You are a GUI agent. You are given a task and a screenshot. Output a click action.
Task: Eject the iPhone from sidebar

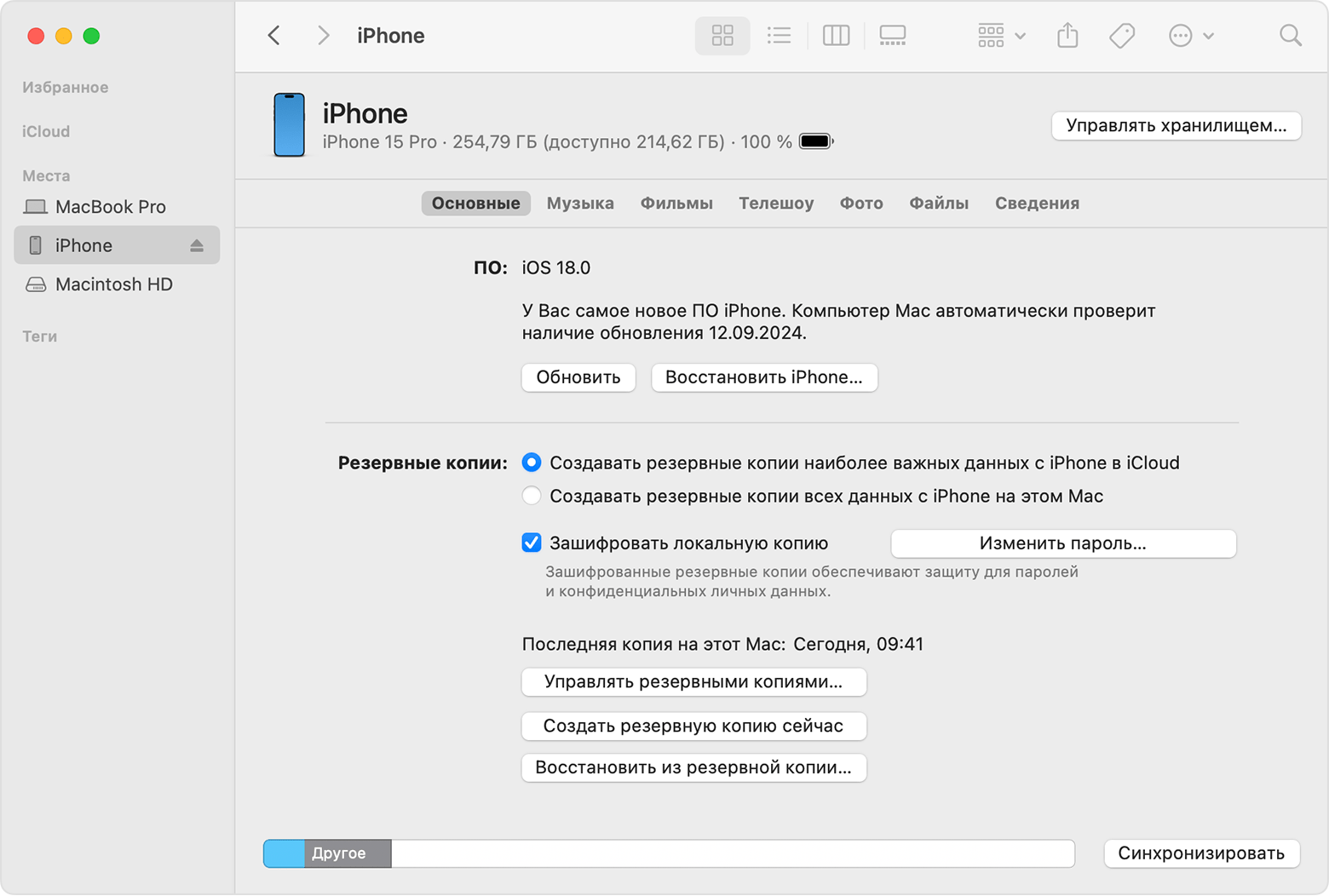(197, 245)
